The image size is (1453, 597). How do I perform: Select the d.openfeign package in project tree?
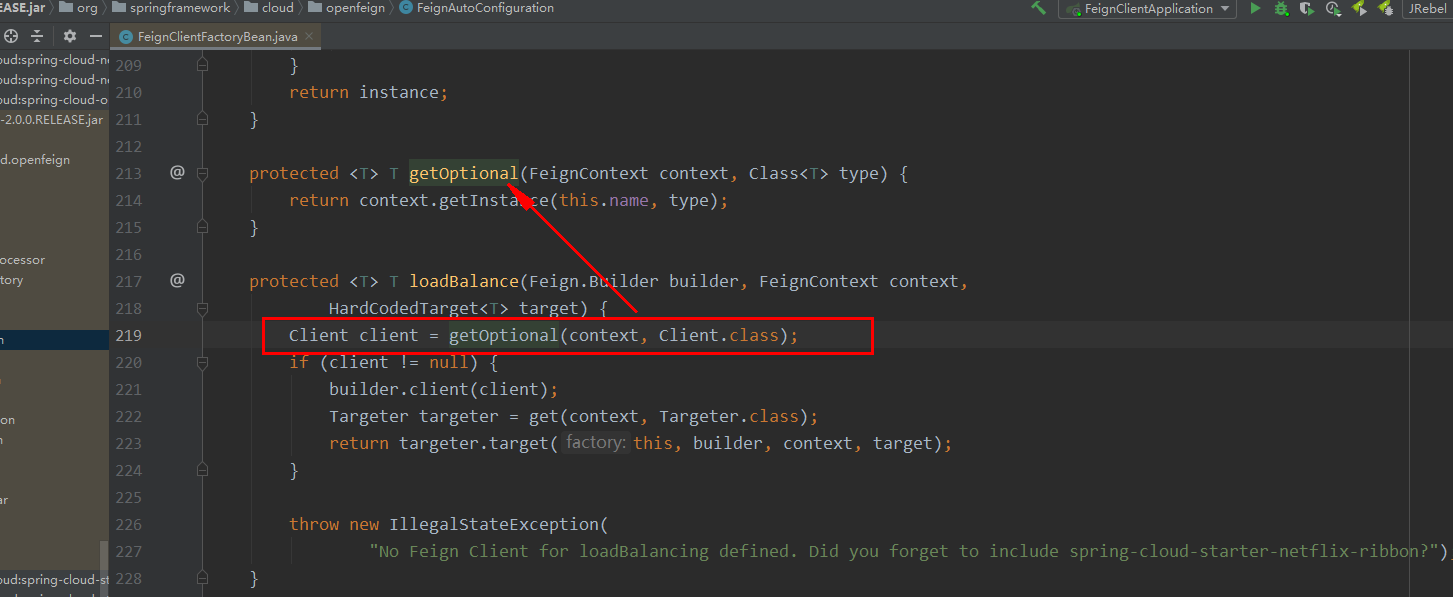[35, 160]
